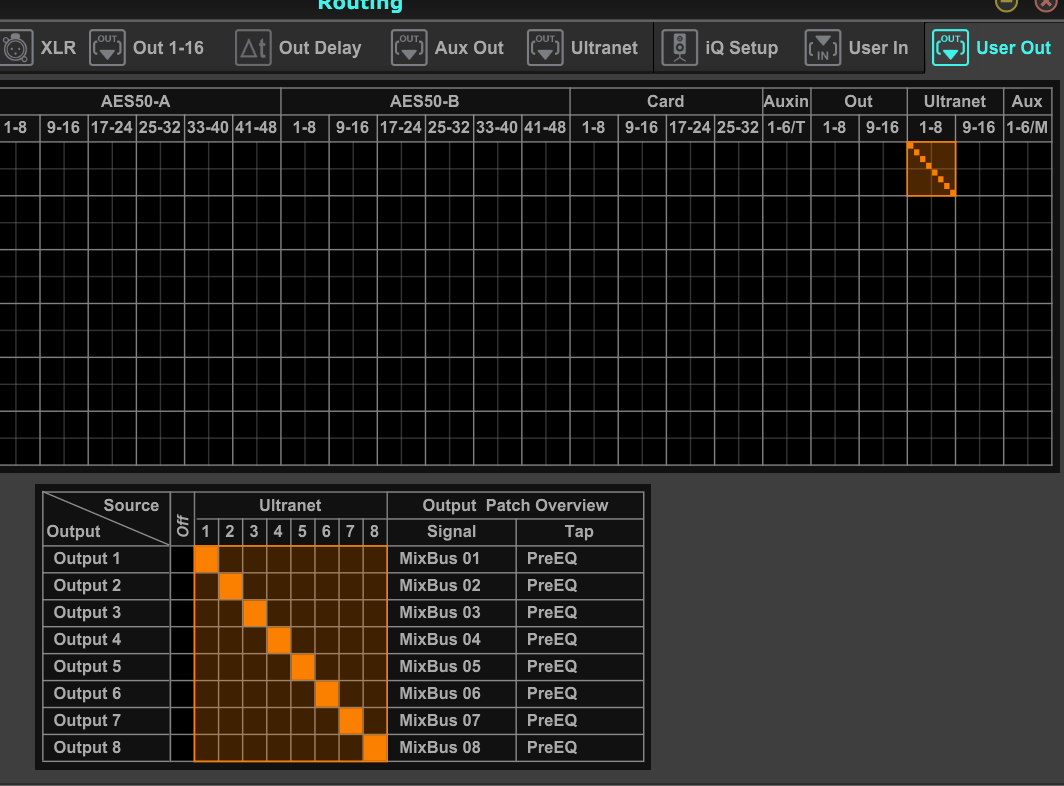Select Aux 1-6/M column header

click(1027, 128)
